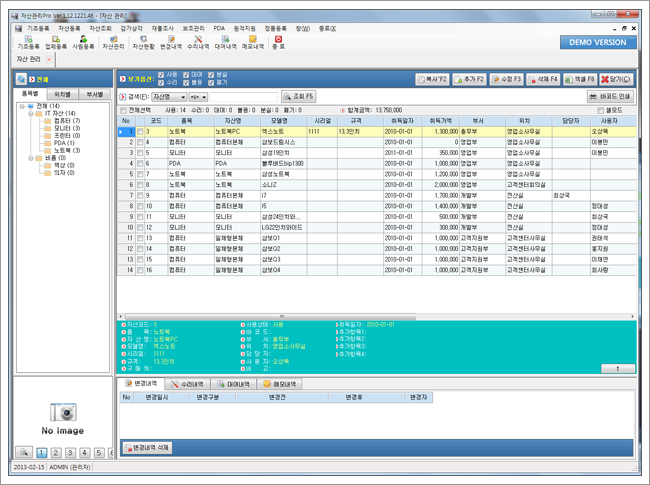Open the 자산등록 menu

[69, 29]
